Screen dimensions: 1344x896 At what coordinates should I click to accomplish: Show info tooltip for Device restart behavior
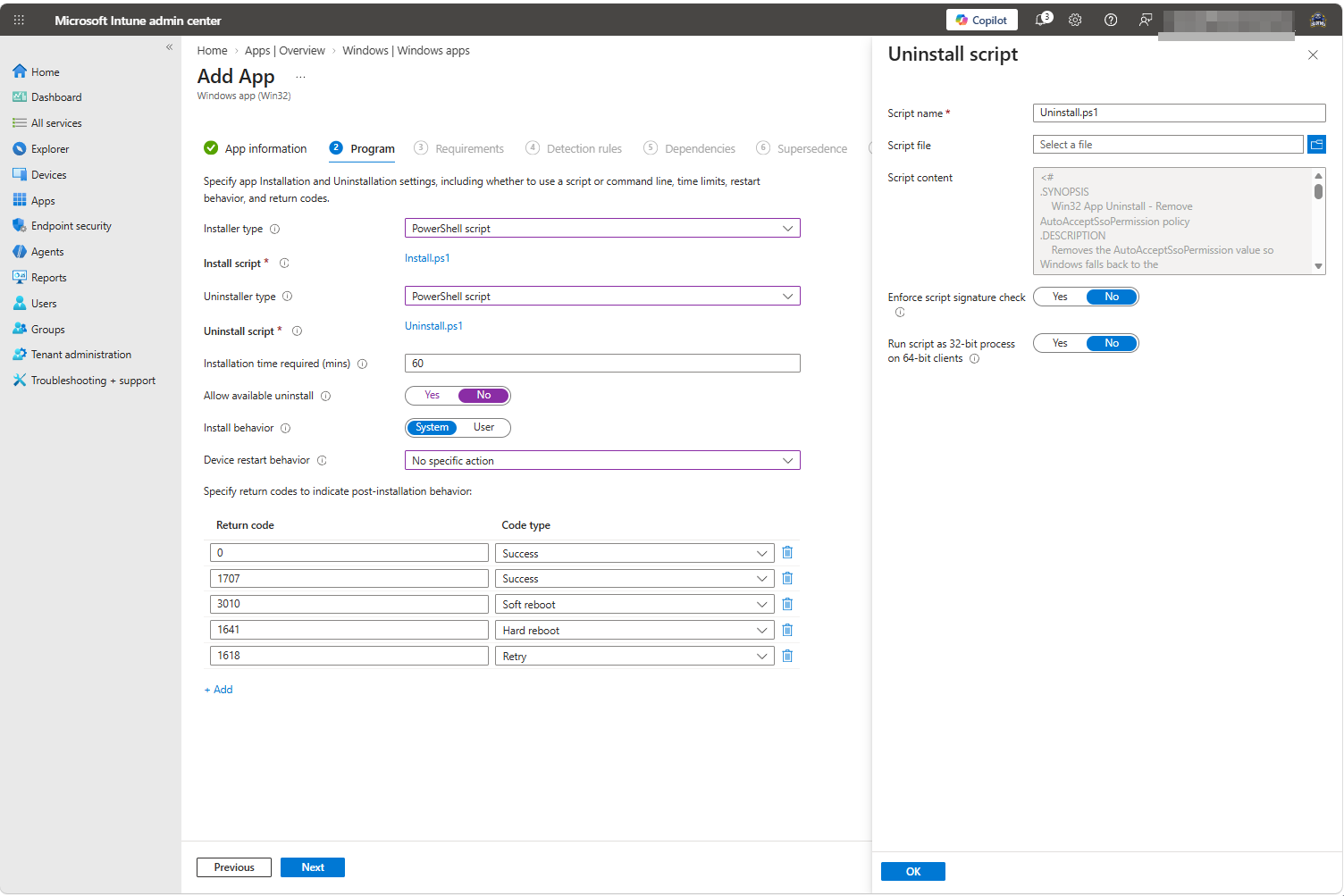pos(322,461)
